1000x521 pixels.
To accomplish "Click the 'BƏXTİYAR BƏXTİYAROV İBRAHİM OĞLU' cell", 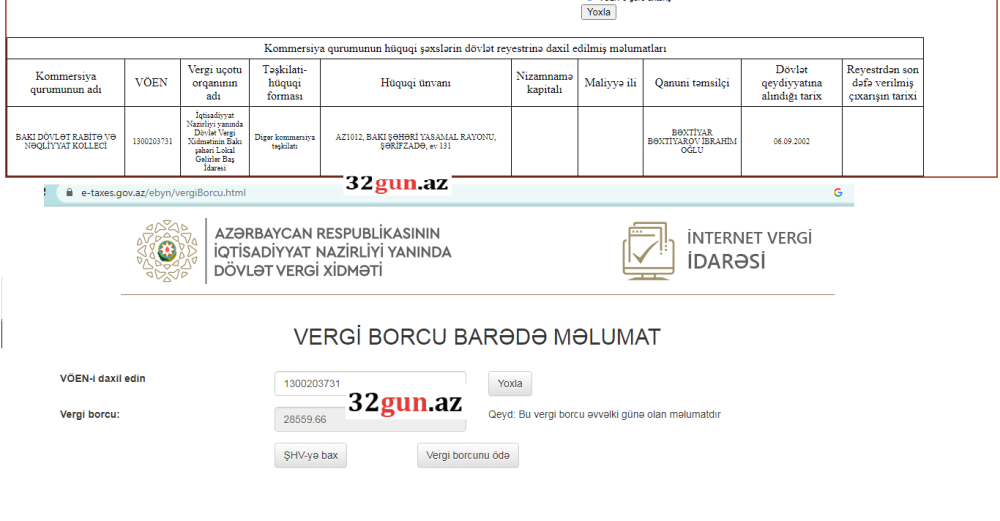I will pos(692,142).
